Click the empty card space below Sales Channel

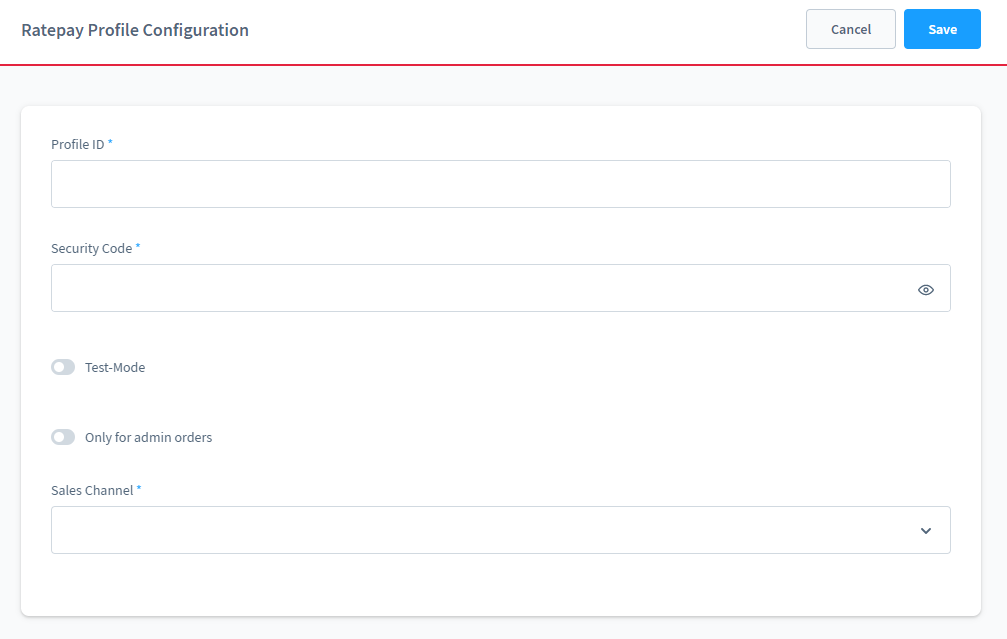500,585
